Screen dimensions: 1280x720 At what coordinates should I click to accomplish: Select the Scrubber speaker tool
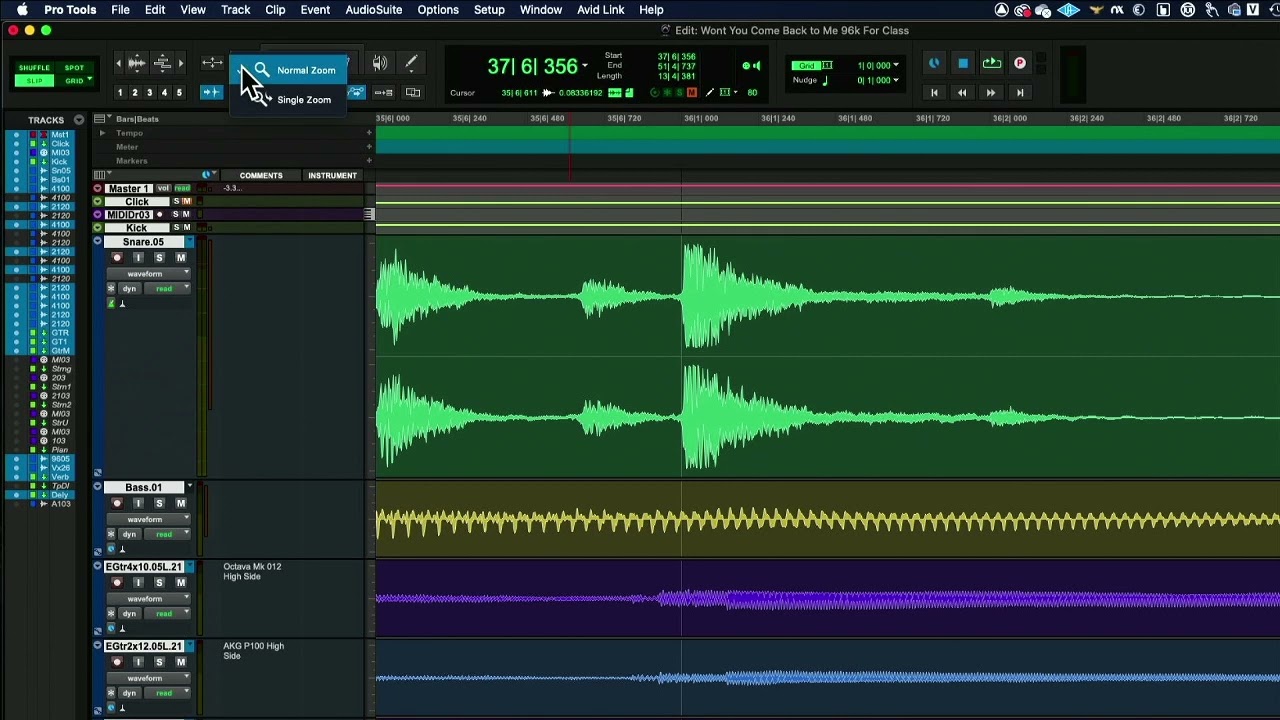(380, 64)
